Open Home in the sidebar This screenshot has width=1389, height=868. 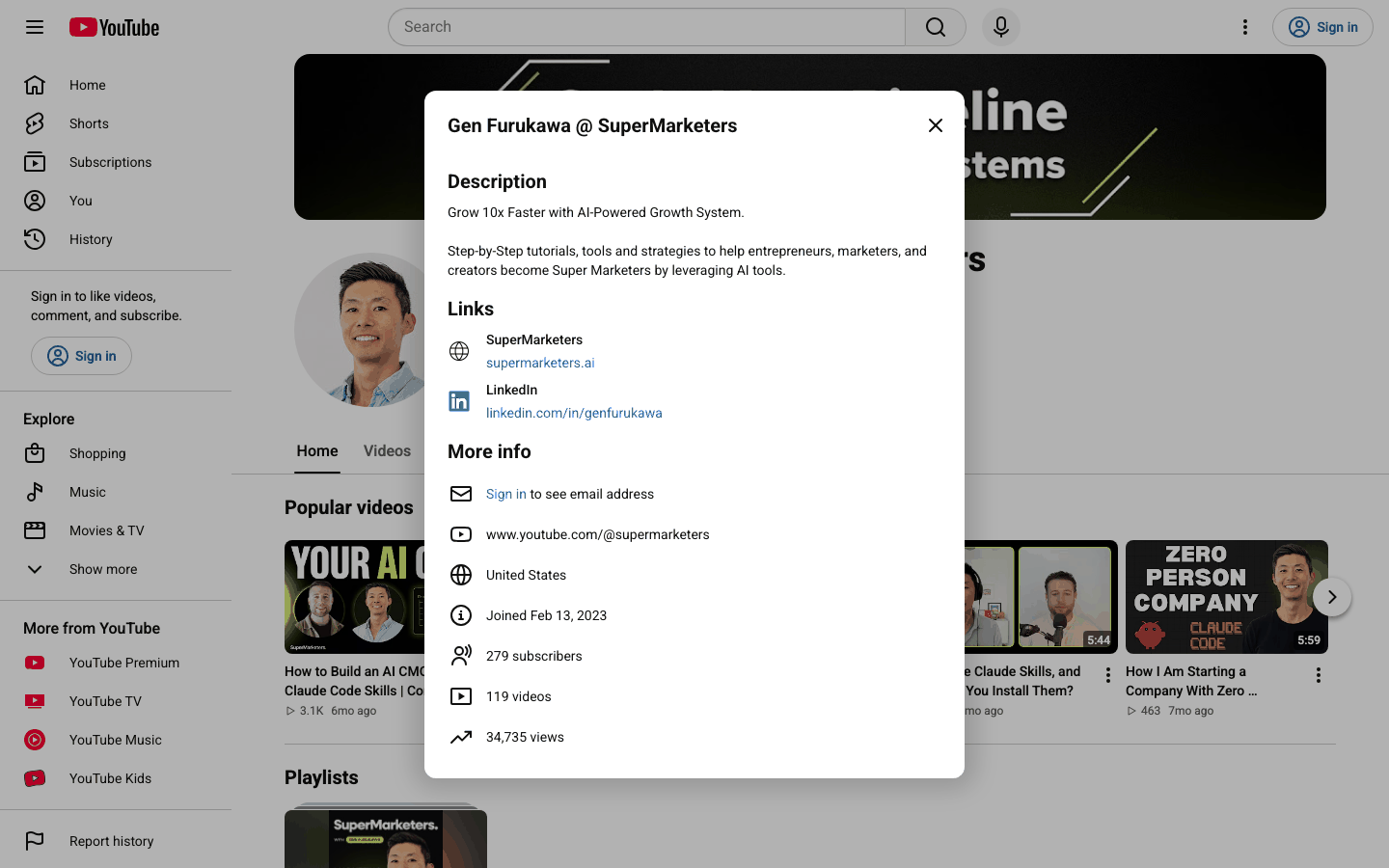click(116, 85)
